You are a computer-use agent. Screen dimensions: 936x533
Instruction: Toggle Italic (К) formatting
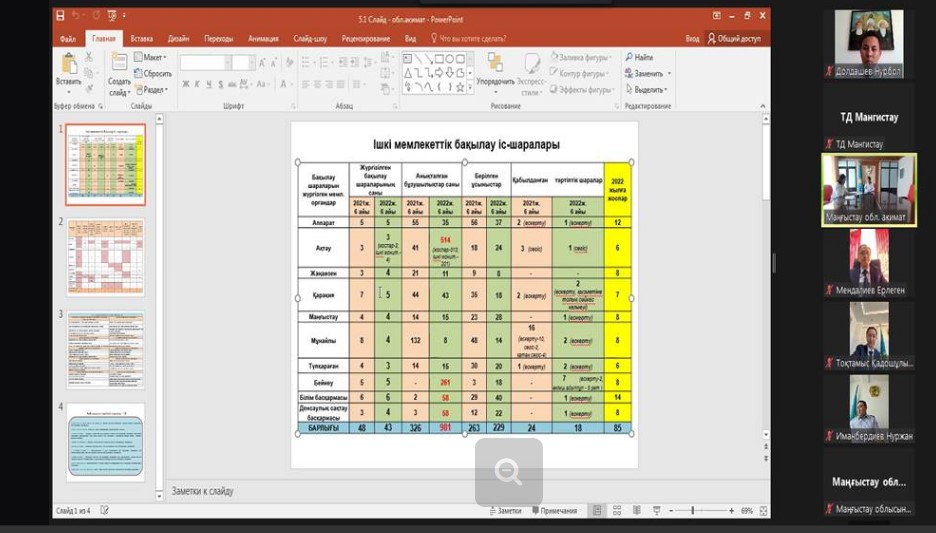[198, 84]
